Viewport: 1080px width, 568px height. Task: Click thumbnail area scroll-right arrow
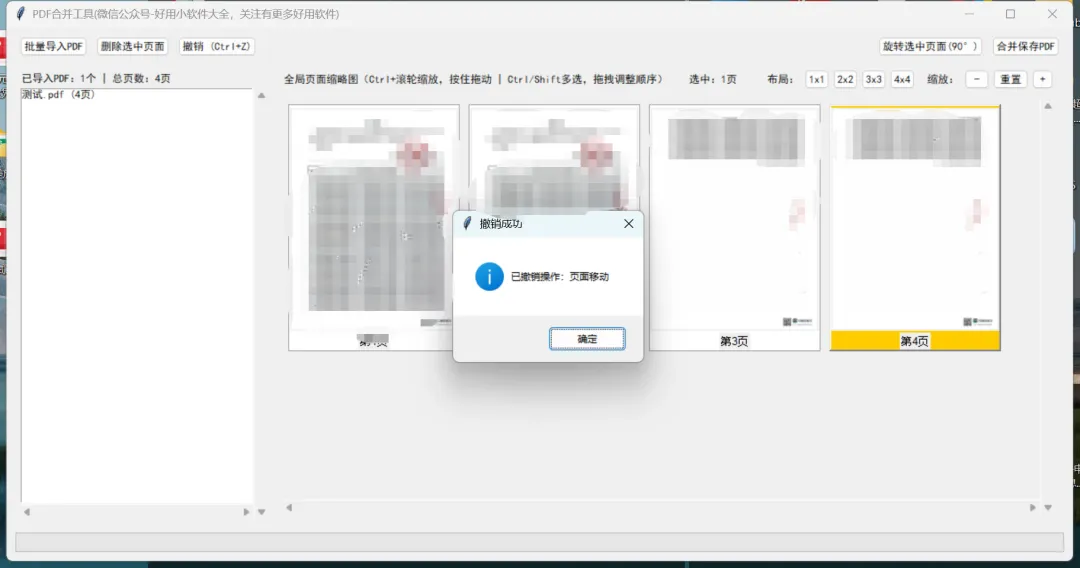(x=1032, y=507)
